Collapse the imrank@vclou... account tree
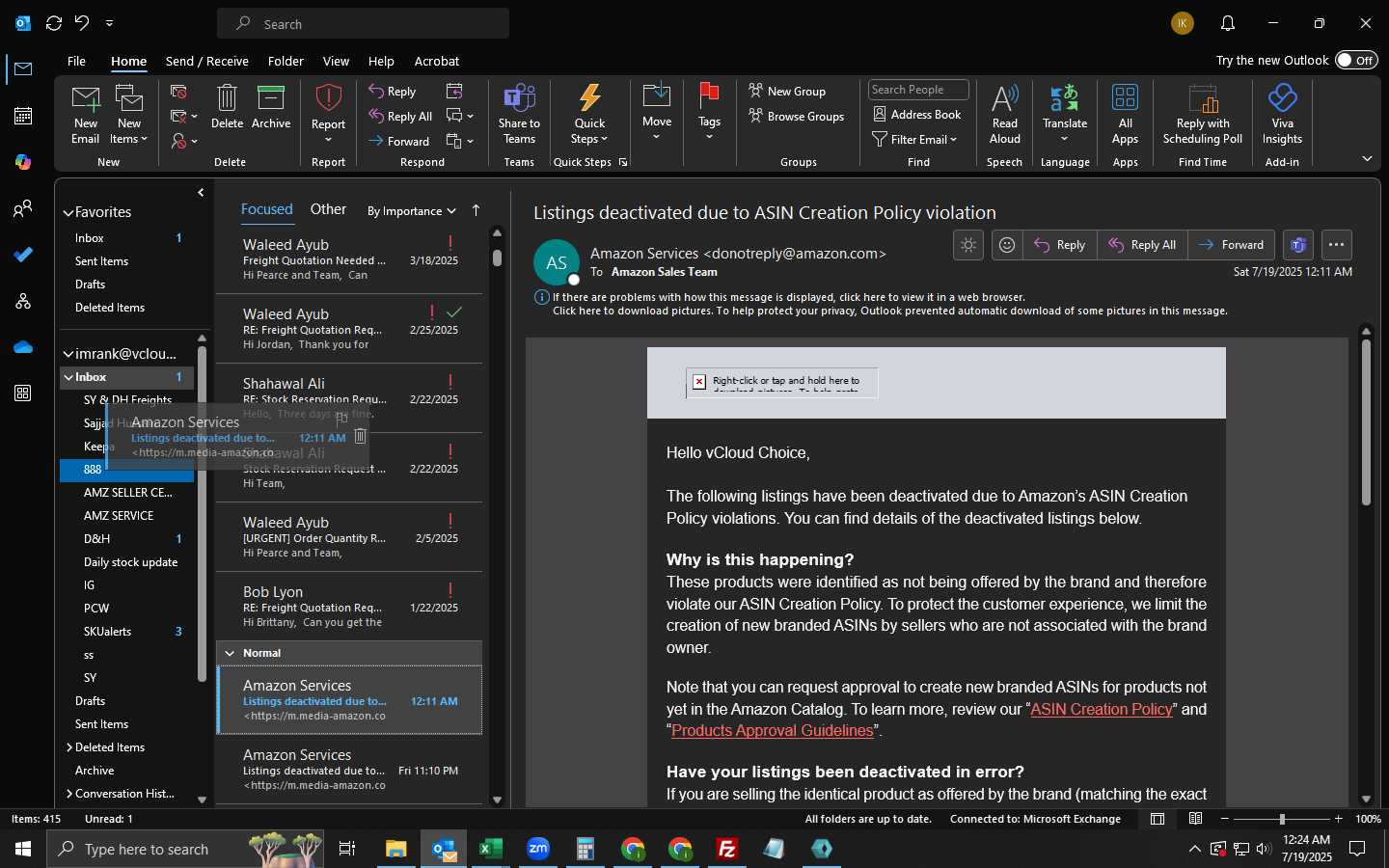Viewport: 1389px width, 868px height. [68, 354]
